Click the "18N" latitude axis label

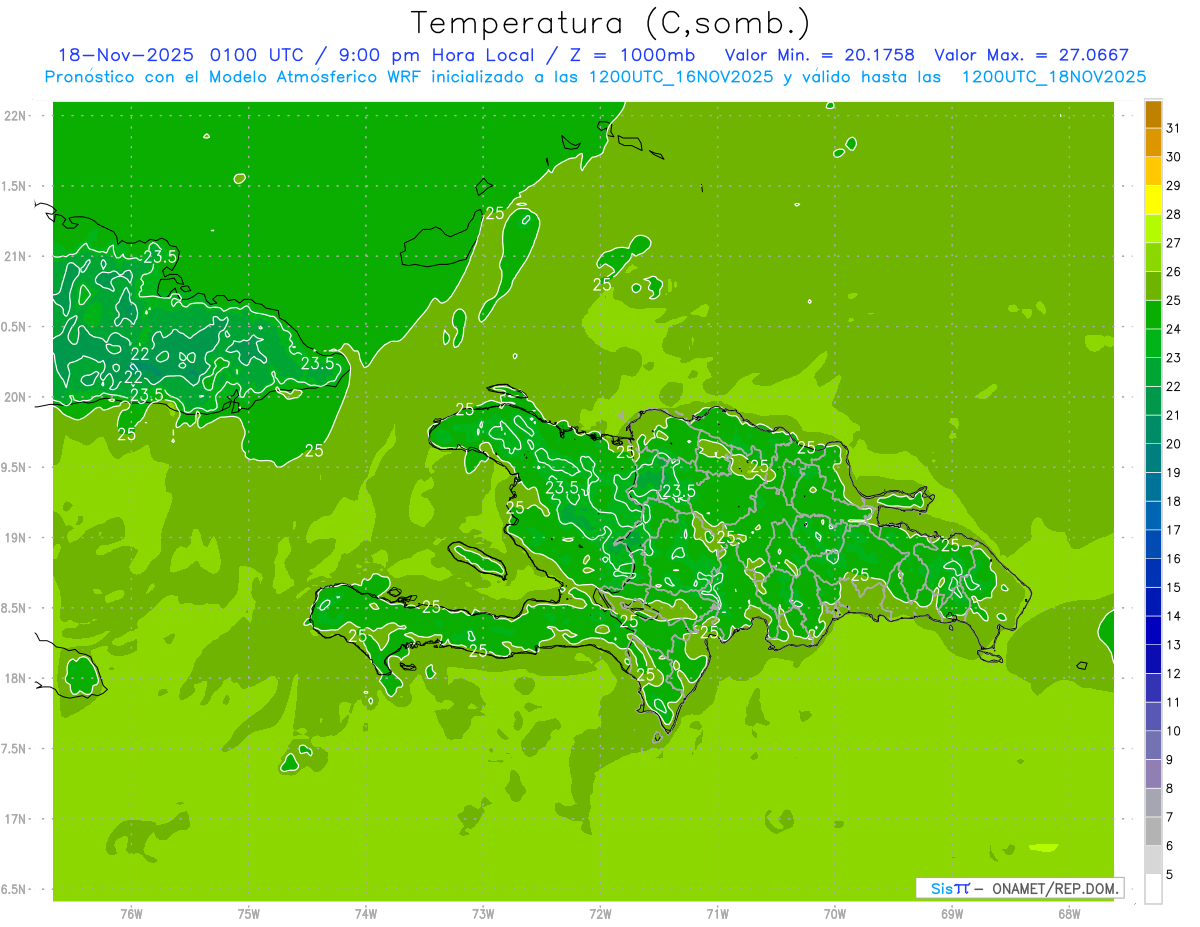pyautogui.click(x=17, y=679)
